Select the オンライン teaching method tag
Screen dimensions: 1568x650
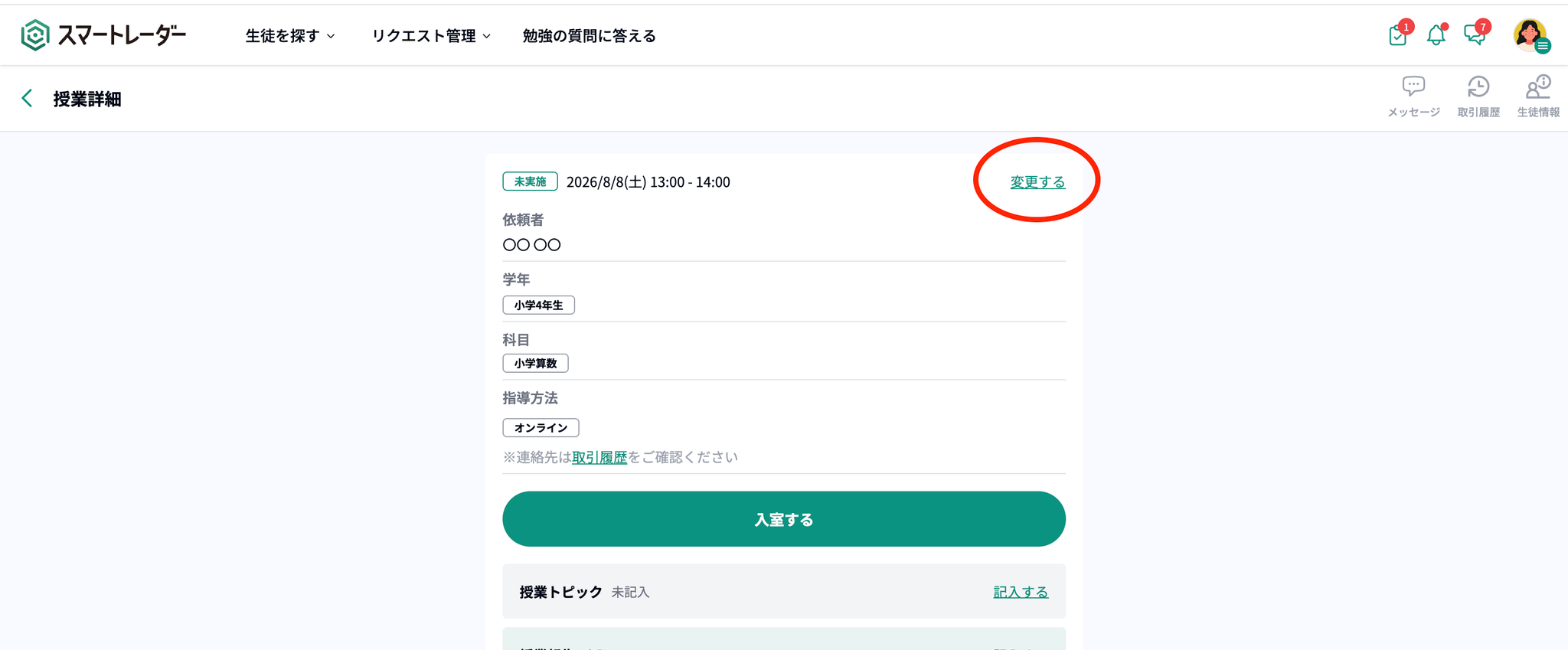(x=541, y=427)
